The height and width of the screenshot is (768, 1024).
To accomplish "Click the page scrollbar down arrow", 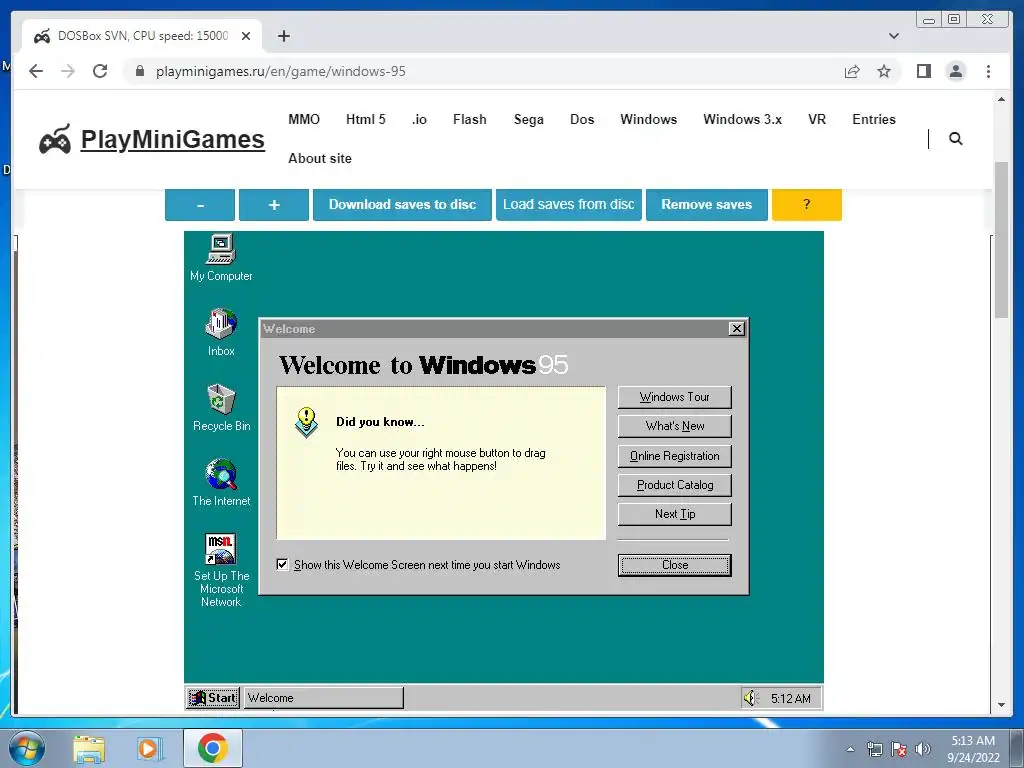I will (1001, 705).
